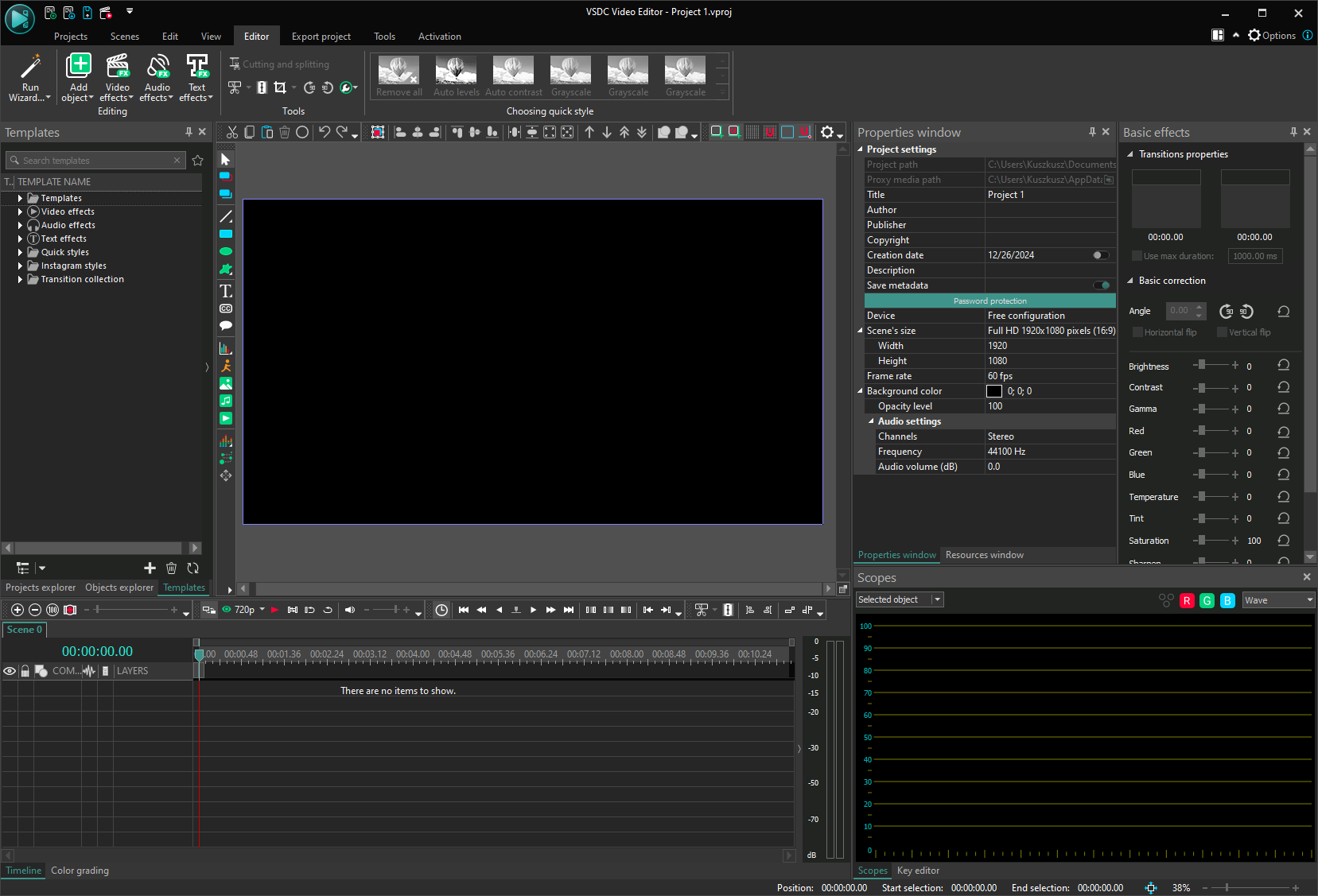Click the Cut scissors icon

pos(232,132)
